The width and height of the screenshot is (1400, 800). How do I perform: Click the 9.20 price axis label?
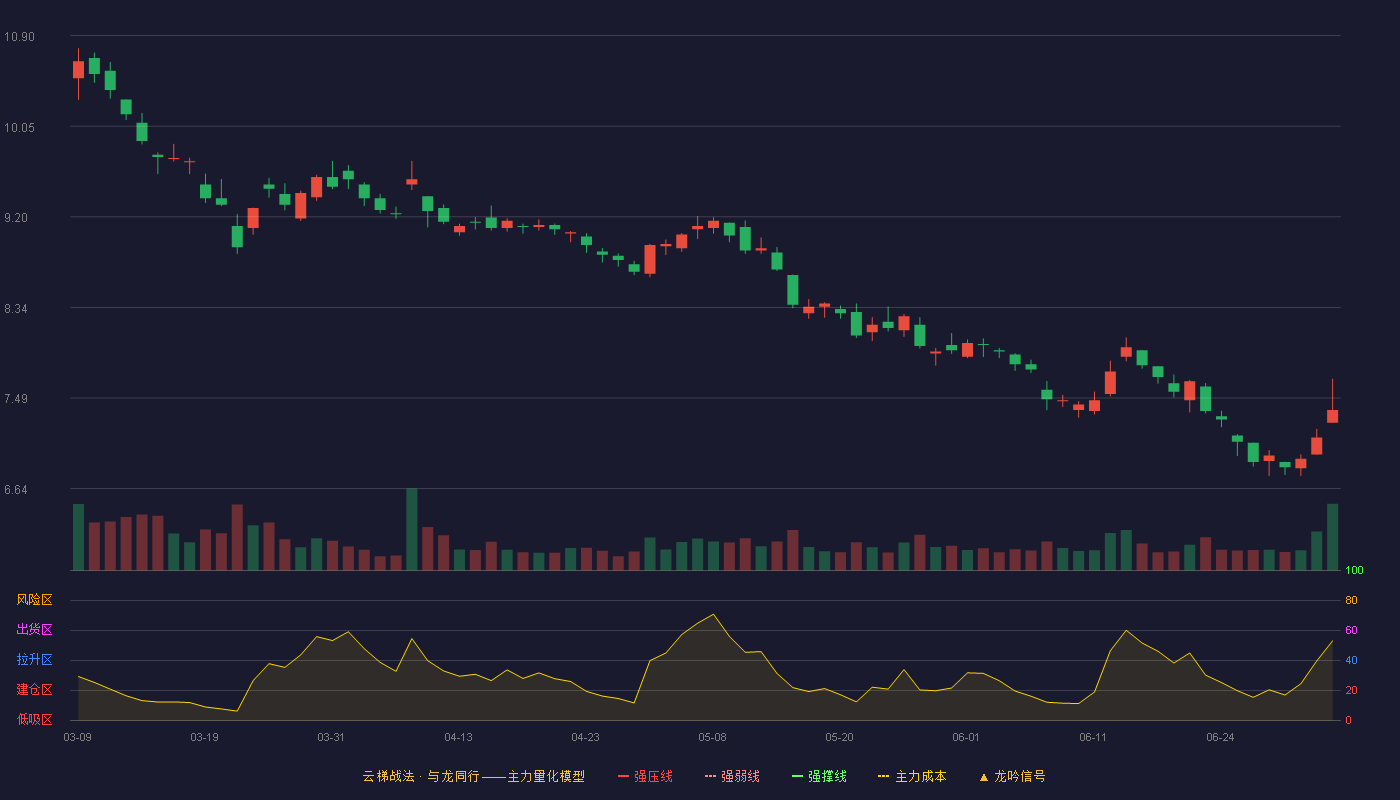click(x=16, y=218)
